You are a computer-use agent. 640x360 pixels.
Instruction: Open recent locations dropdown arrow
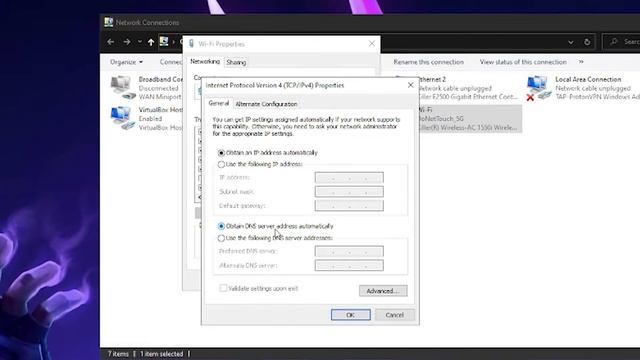click(x=140, y=42)
